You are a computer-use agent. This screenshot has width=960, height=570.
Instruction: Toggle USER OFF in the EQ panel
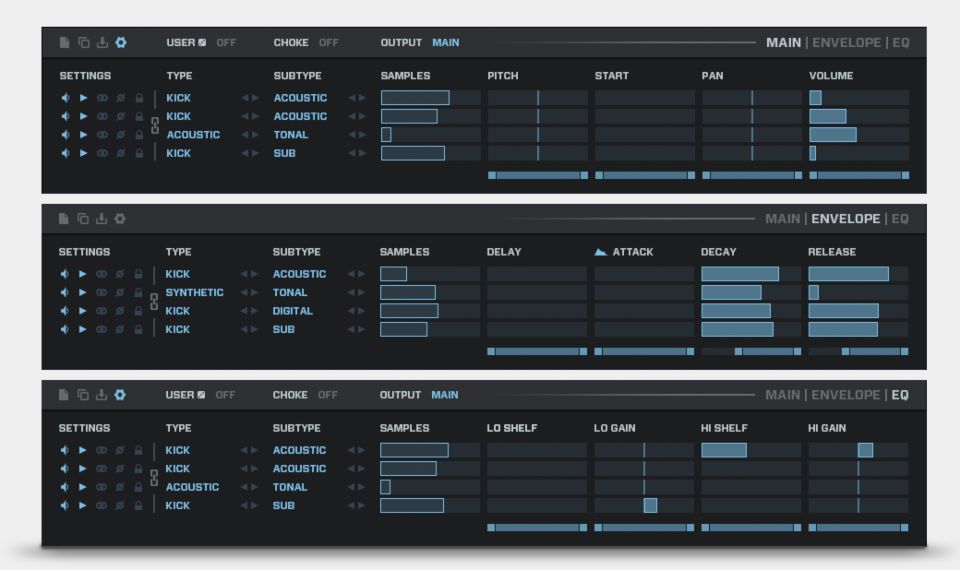tap(223, 394)
